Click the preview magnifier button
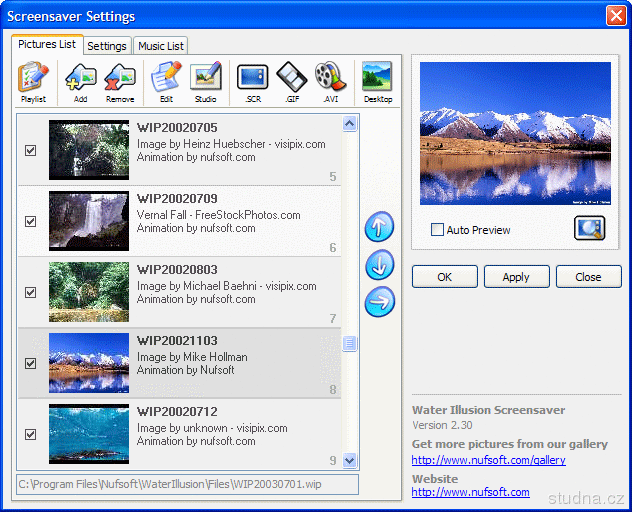This screenshot has width=632, height=512. tap(589, 228)
